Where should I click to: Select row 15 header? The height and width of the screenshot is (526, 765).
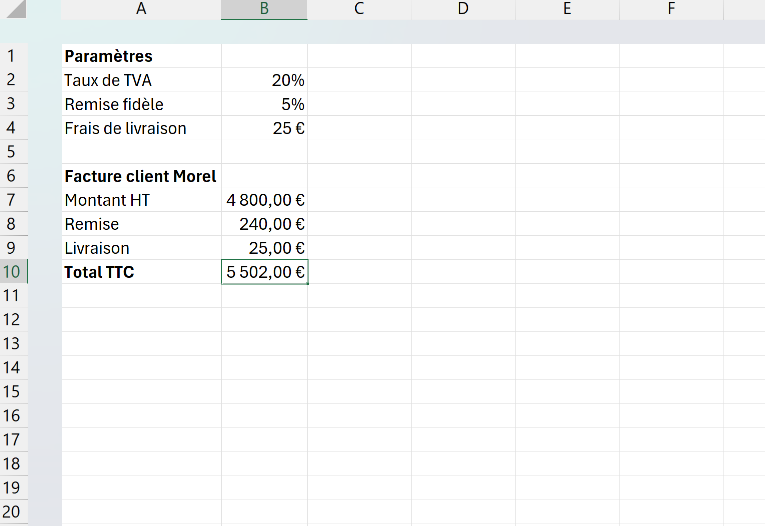[x=14, y=392]
